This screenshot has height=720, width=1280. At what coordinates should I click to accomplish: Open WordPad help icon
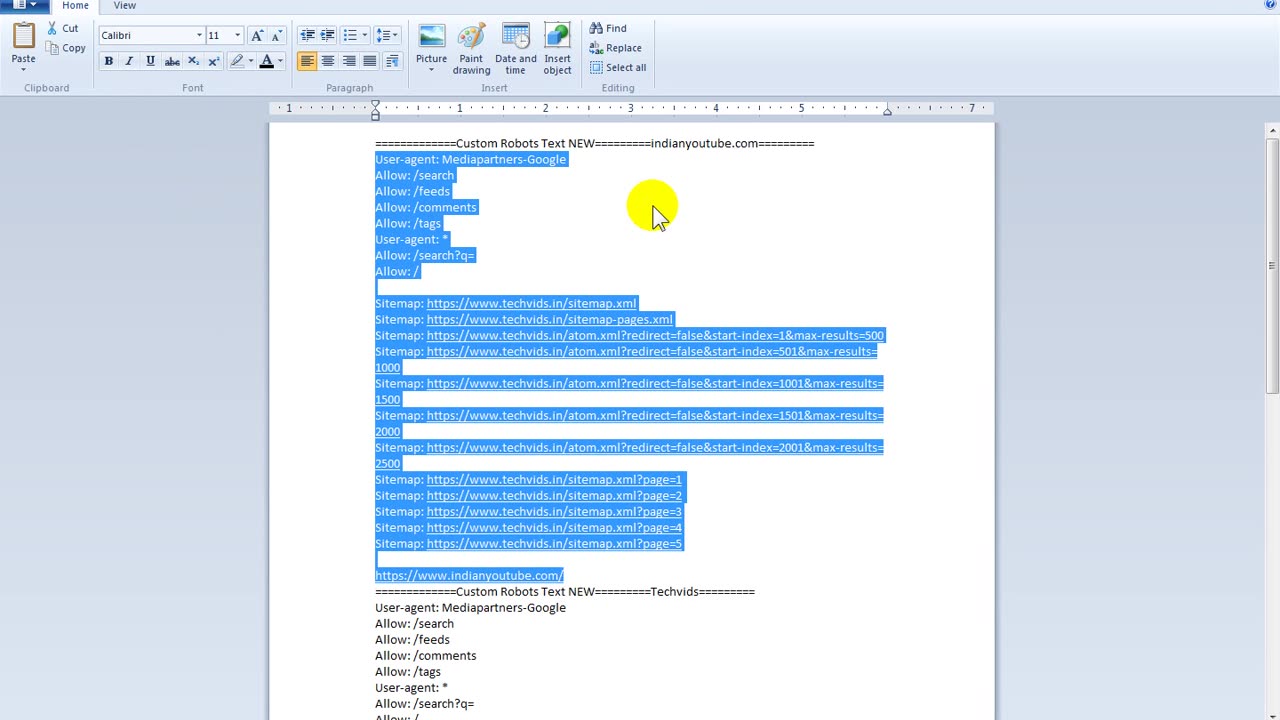1270,5
